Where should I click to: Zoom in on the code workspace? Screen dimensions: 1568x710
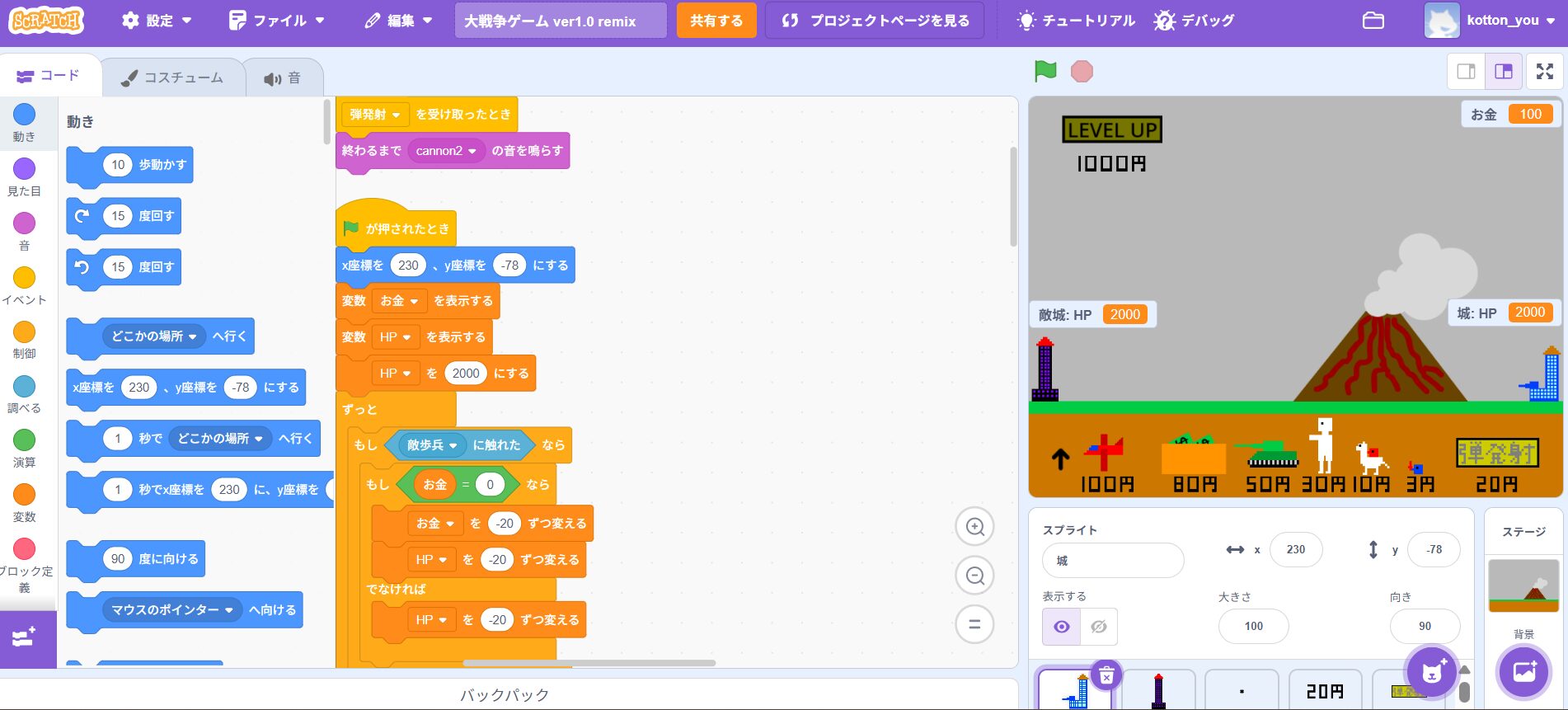[x=974, y=527]
